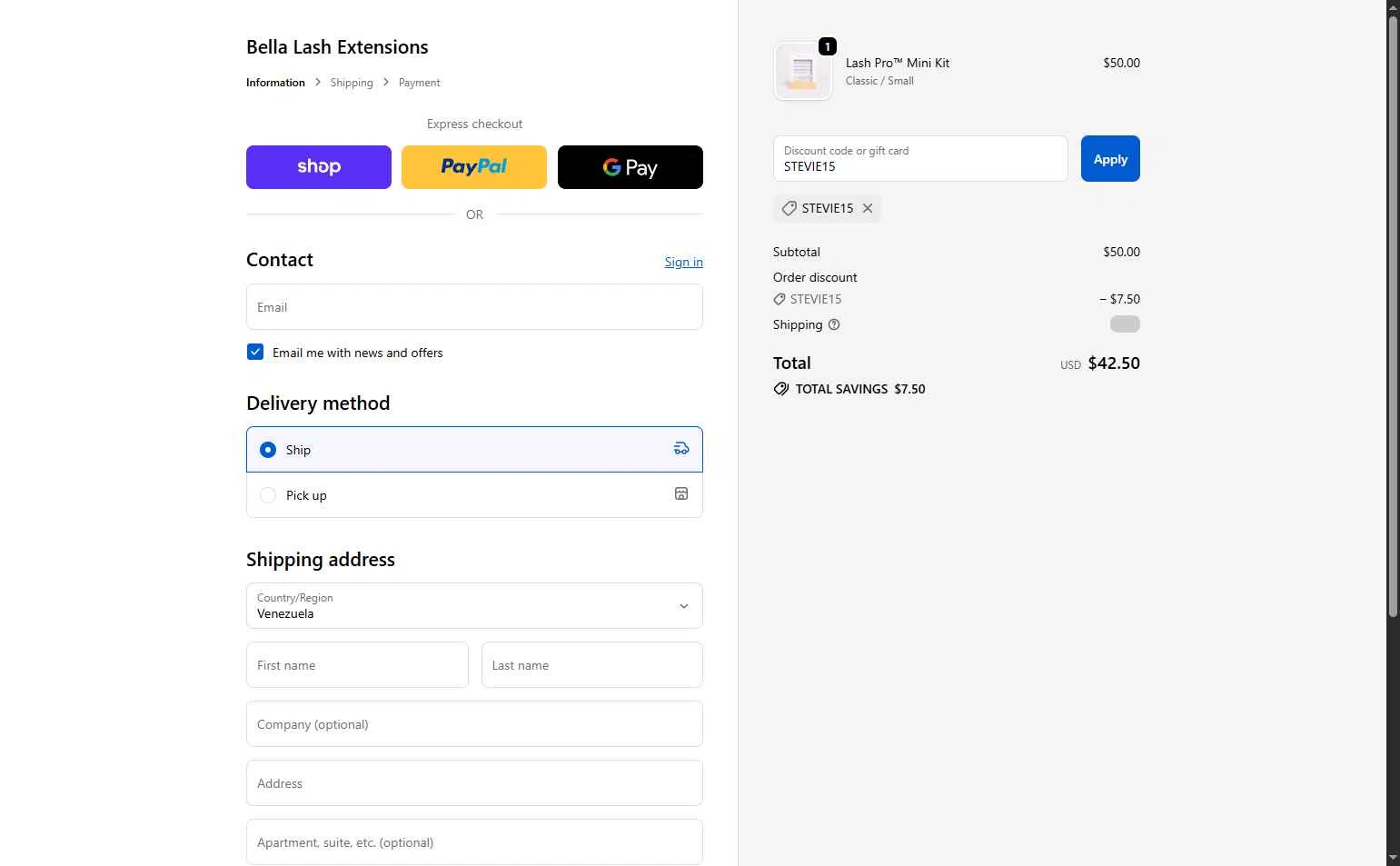The width and height of the screenshot is (1400, 866).
Task: Edit the discount code or gift card field
Action: pyautogui.click(x=920, y=159)
